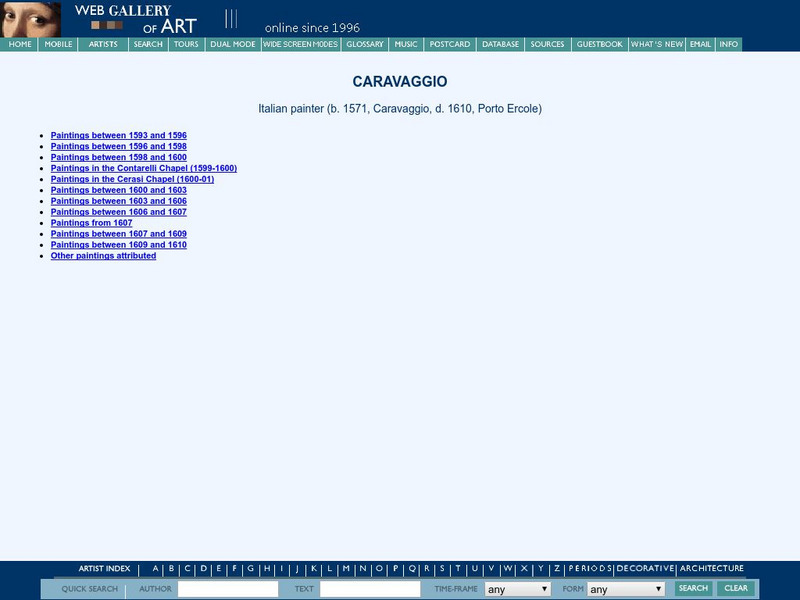
Task: Jump to artist index letter L
Action: (330, 568)
